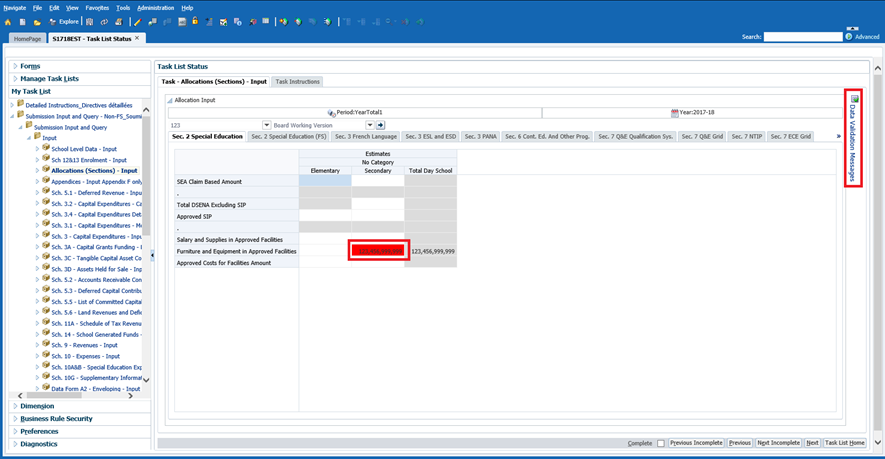Screen dimensions: 885x459
Task: Tick the Complete checkbox
Action: (660, 443)
